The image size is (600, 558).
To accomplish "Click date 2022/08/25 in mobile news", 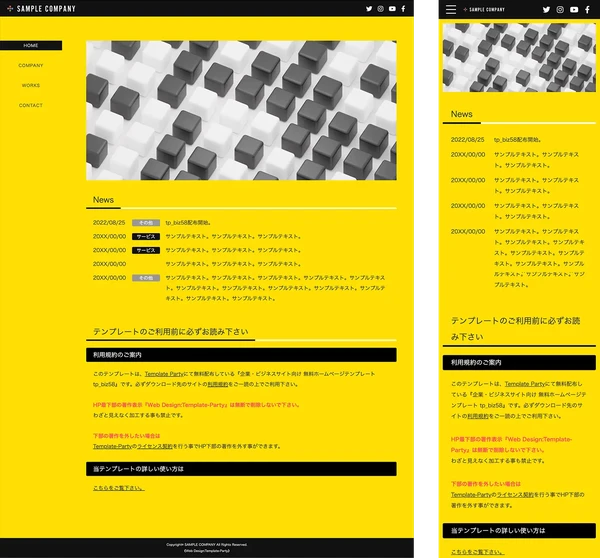I will [468, 140].
